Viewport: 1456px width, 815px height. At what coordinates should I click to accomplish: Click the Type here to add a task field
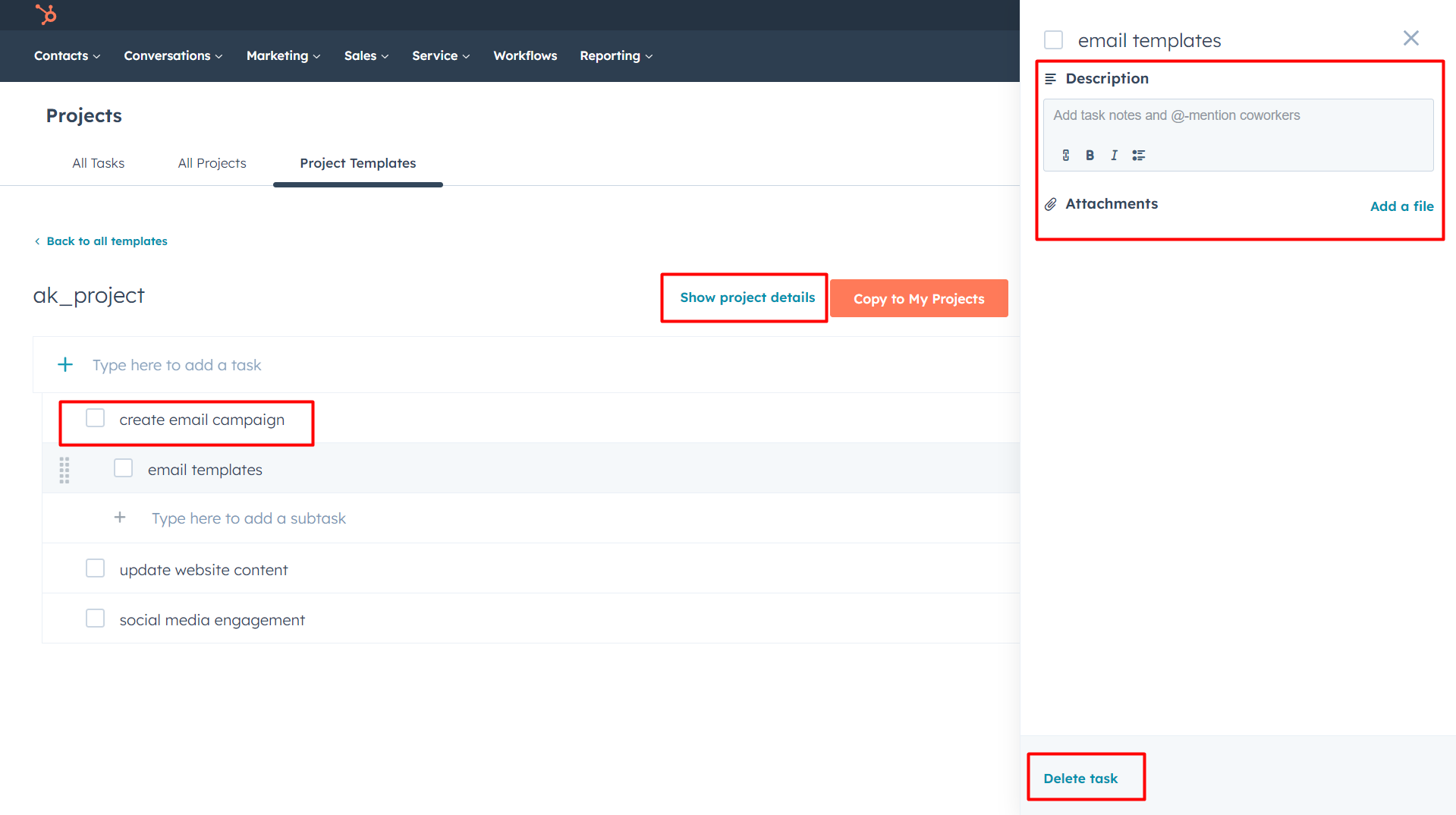tap(176, 364)
